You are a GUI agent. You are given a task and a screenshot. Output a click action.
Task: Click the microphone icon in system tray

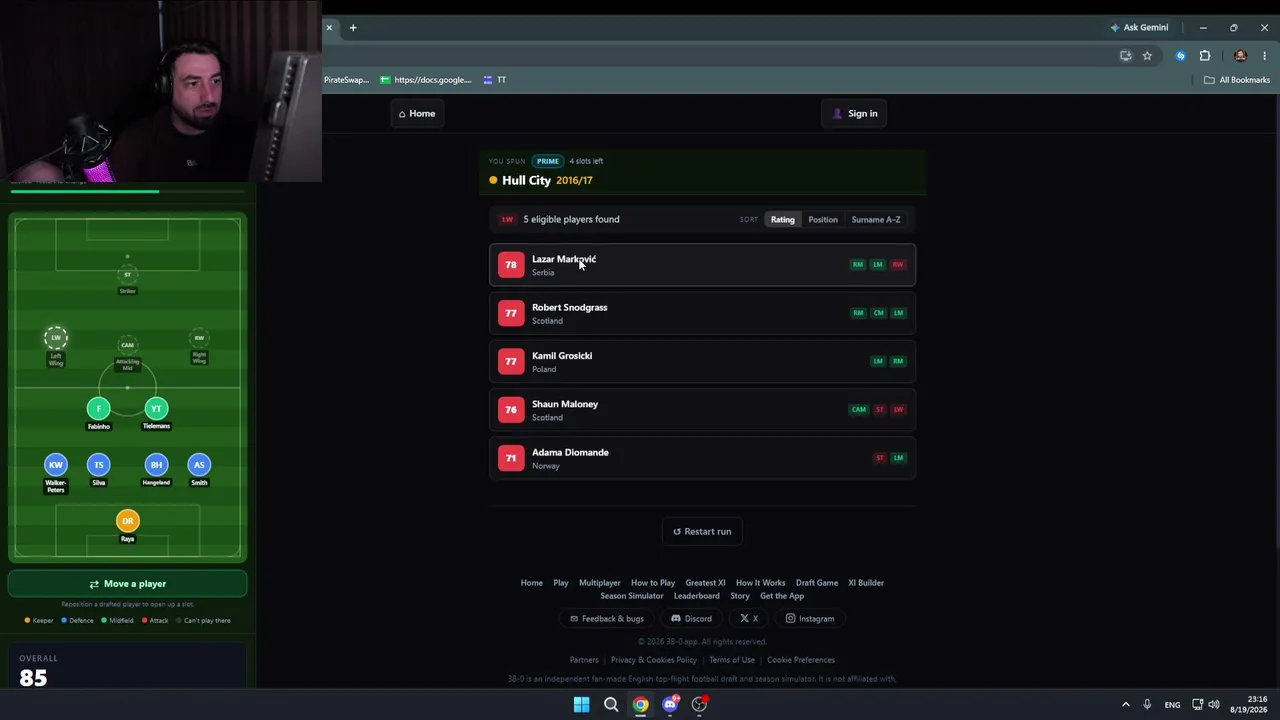click(x=1147, y=705)
